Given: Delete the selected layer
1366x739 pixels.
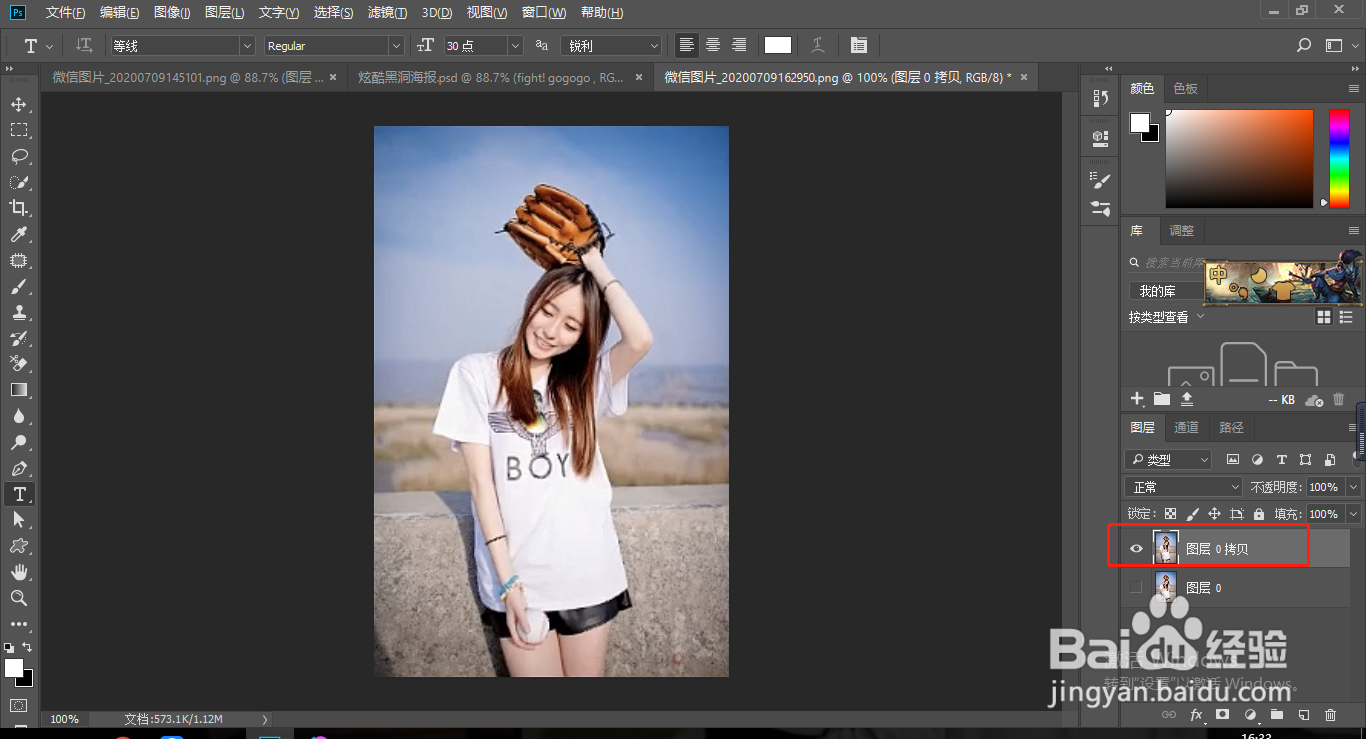Looking at the screenshot, I should coord(1330,715).
